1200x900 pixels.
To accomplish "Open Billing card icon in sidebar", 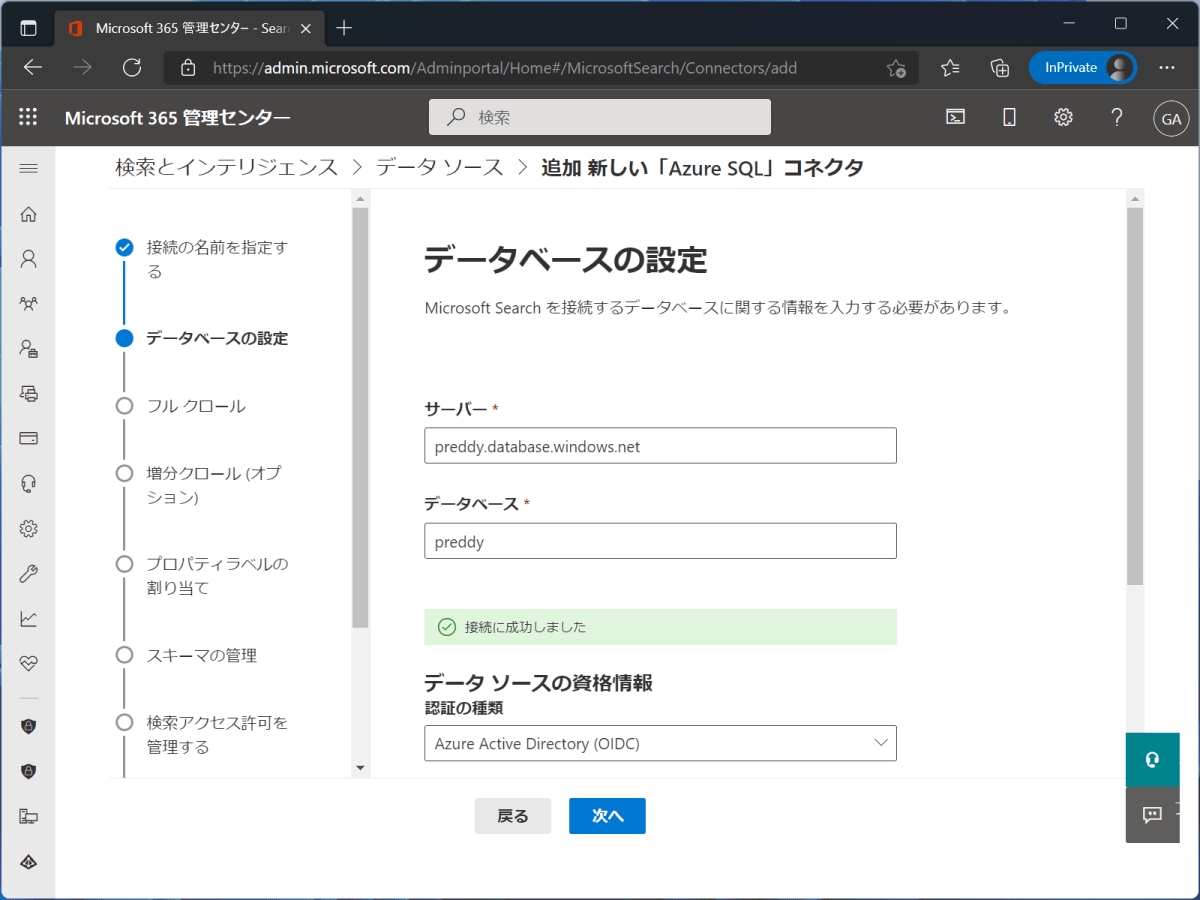I will tap(28, 438).
